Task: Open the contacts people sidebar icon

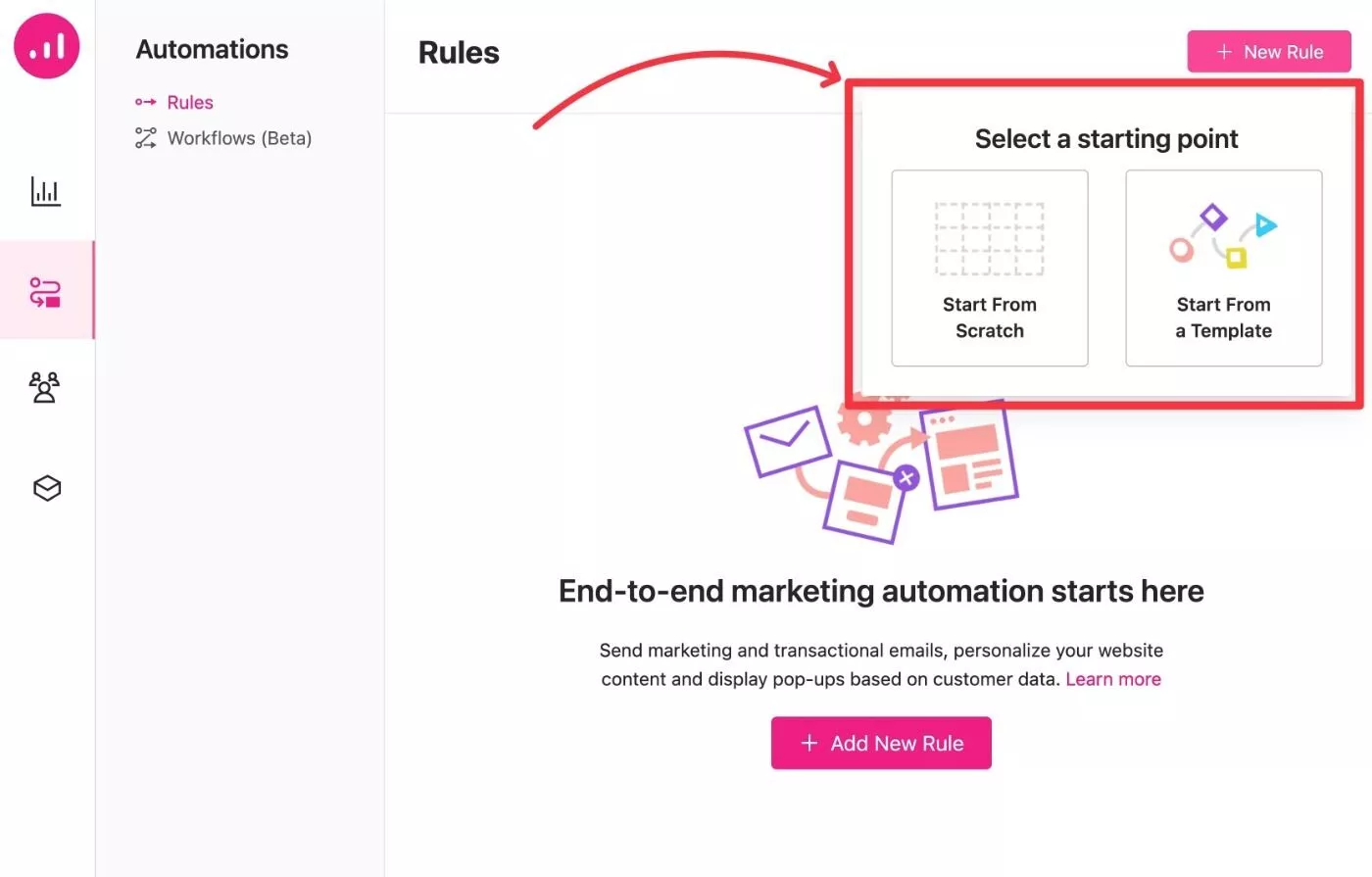Action: (45, 387)
